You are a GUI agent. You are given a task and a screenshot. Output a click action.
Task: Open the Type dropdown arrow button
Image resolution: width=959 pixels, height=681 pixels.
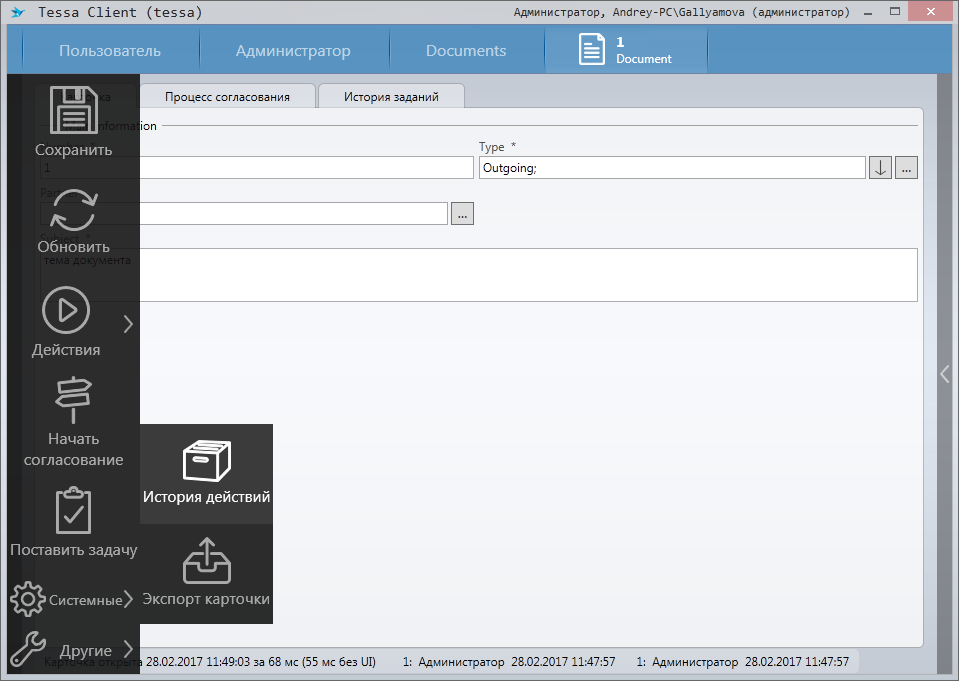click(880, 168)
